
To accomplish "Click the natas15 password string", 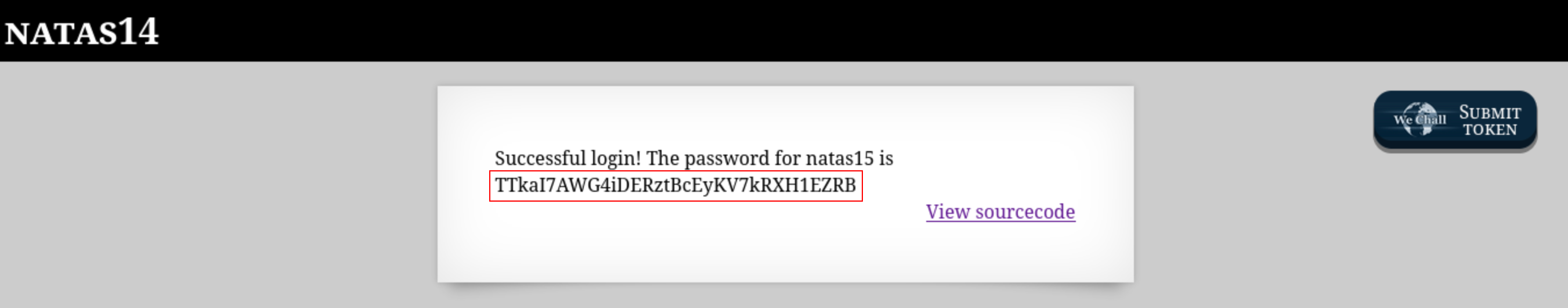I will [x=675, y=185].
